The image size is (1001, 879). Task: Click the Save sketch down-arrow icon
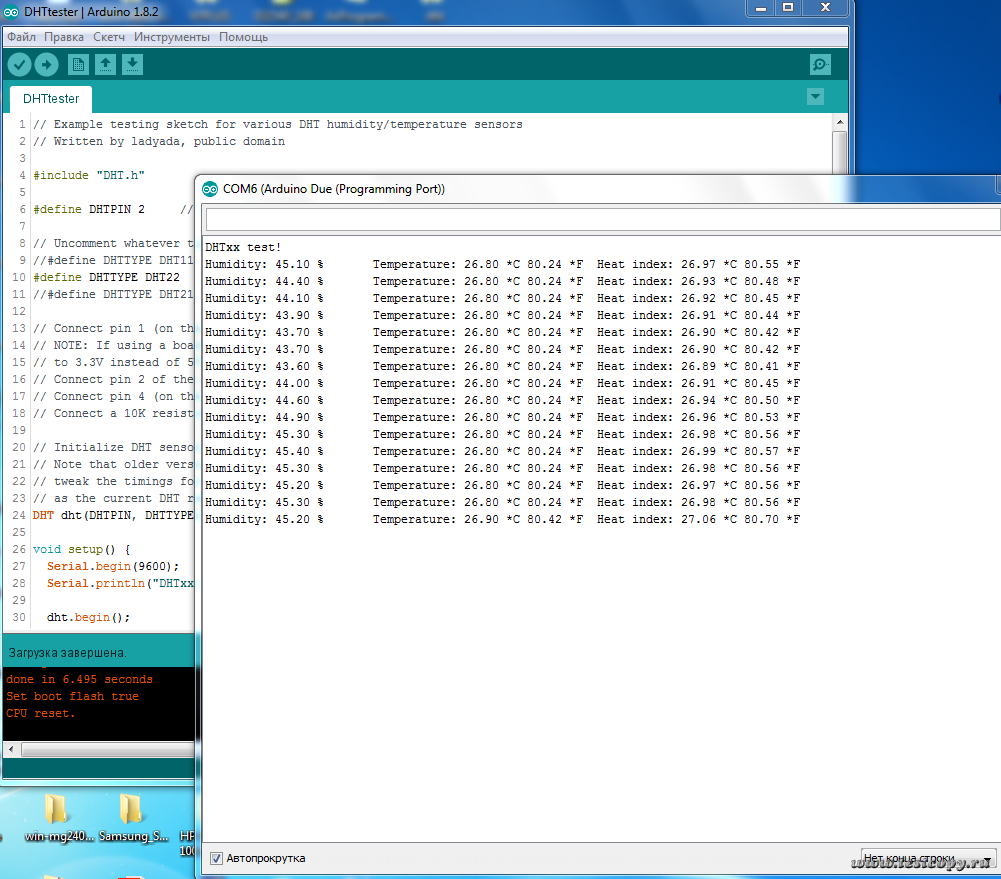(132, 65)
